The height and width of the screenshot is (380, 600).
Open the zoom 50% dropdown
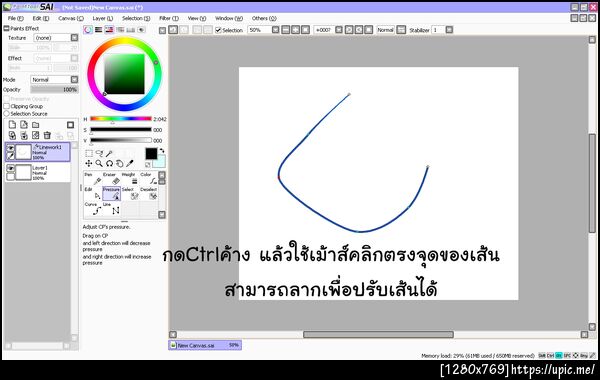(276, 29)
